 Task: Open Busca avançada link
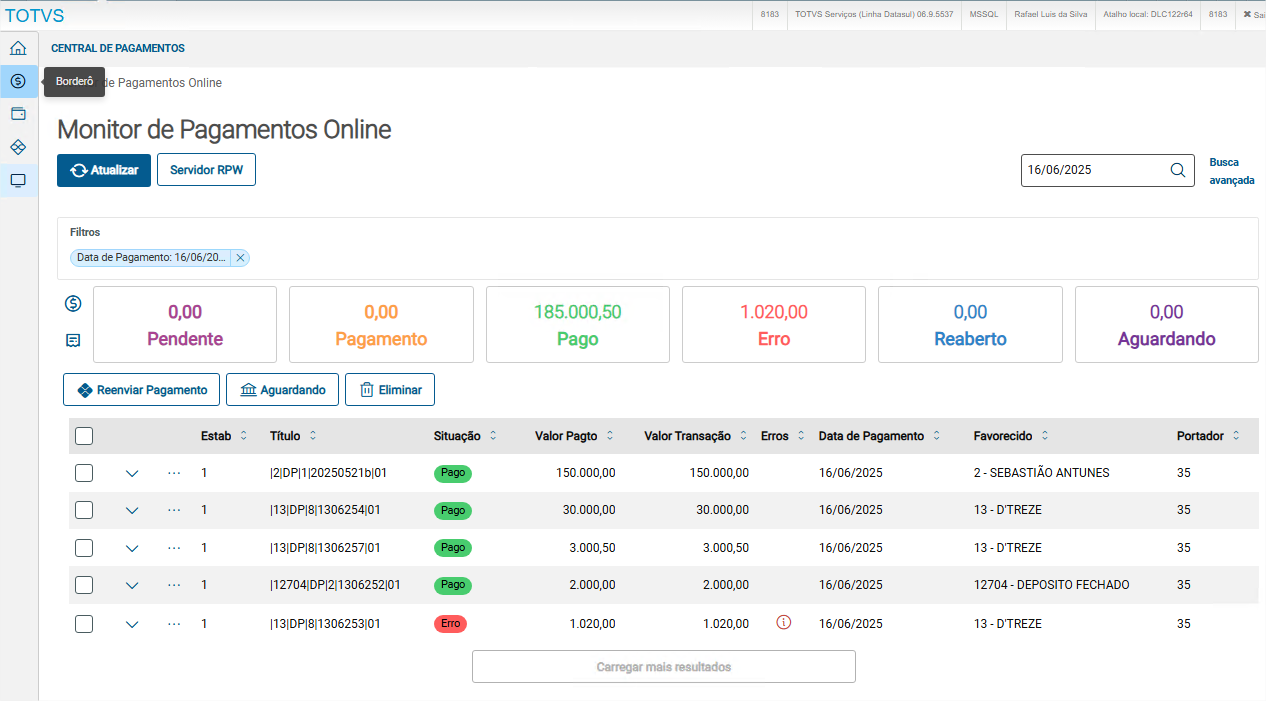click(1231, 171)
